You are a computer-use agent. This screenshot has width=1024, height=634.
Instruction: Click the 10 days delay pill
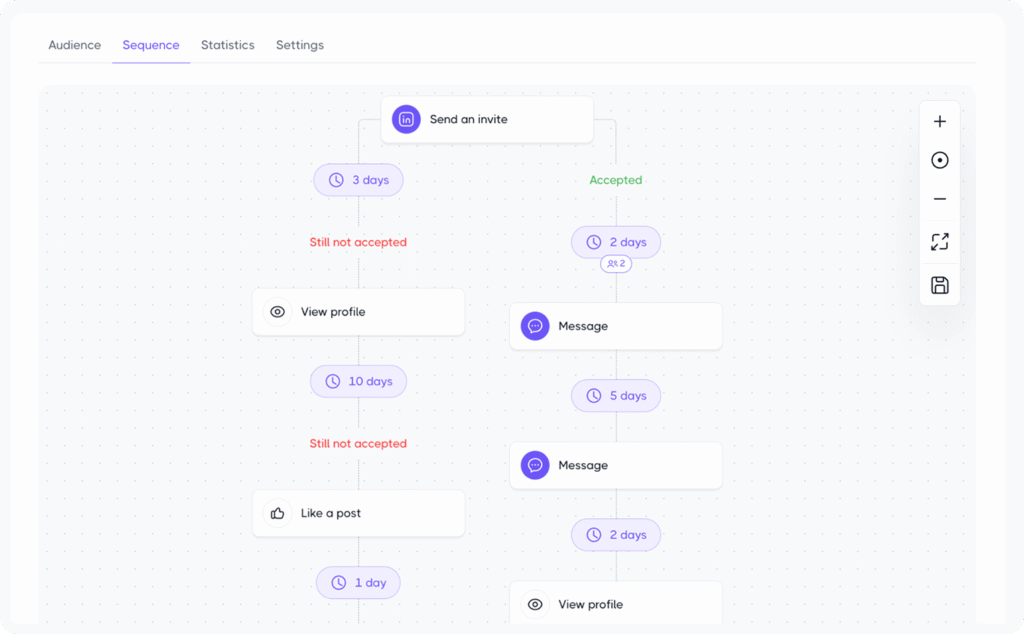tap(358, 381)
